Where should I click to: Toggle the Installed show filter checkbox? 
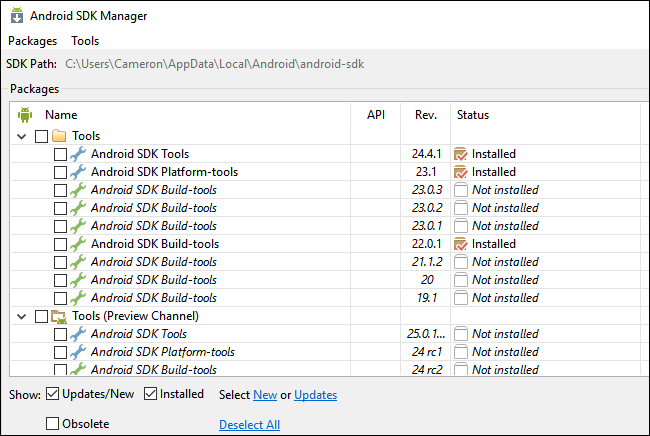point(151,394)
